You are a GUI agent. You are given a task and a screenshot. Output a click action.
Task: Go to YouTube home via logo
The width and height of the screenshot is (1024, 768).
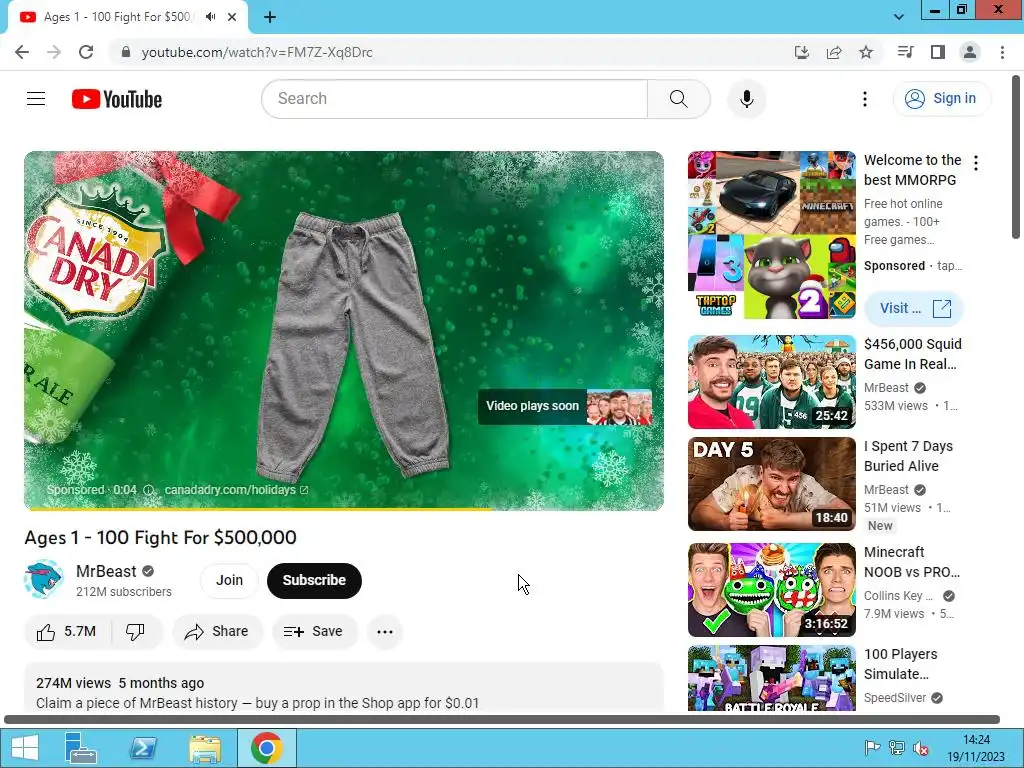point(117,99)
